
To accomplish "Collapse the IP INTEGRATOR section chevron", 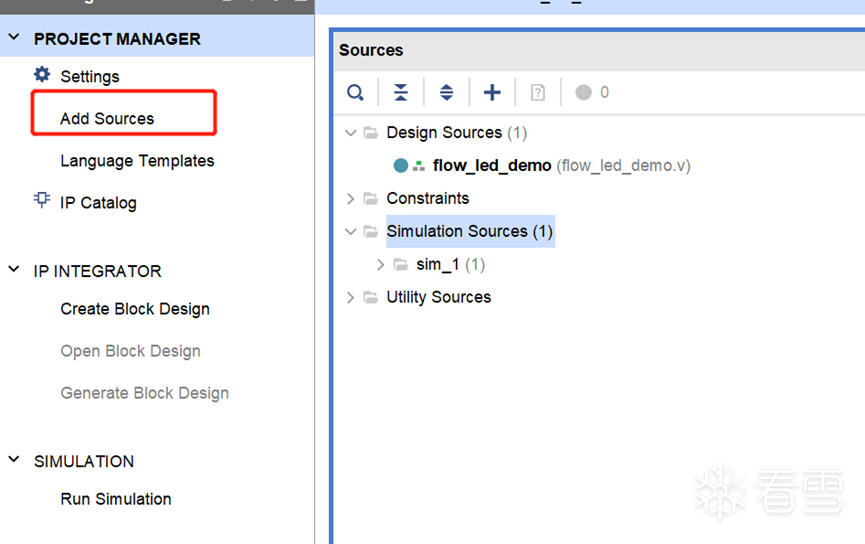I will coord(14,270).
